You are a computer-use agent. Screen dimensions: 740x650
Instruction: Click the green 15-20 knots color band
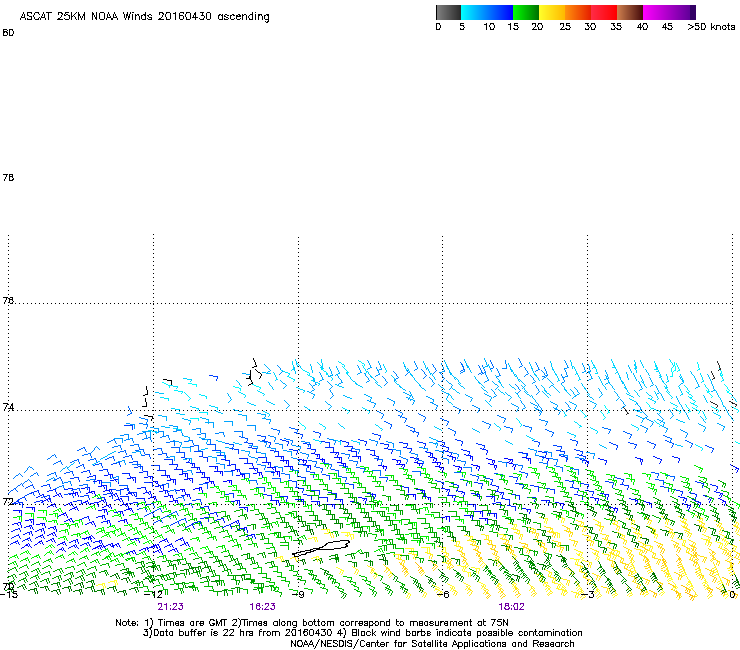[x=526, y=12]
